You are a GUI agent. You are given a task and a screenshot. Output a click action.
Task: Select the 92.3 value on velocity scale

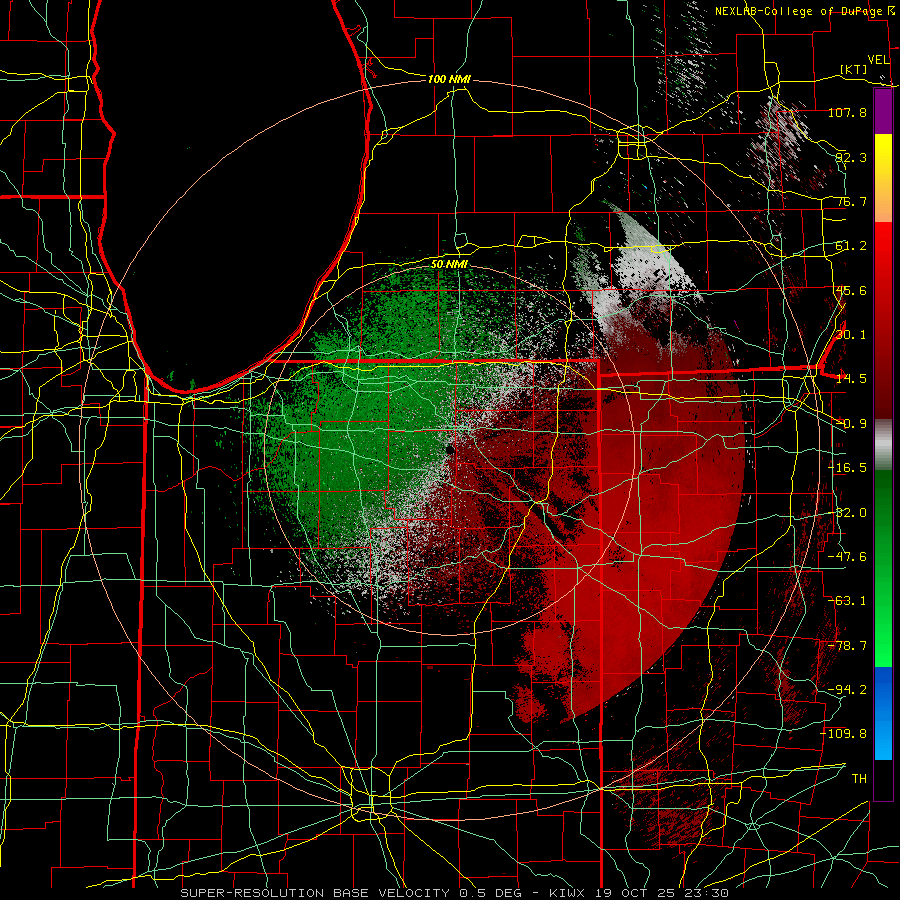[x=851, y=157]
